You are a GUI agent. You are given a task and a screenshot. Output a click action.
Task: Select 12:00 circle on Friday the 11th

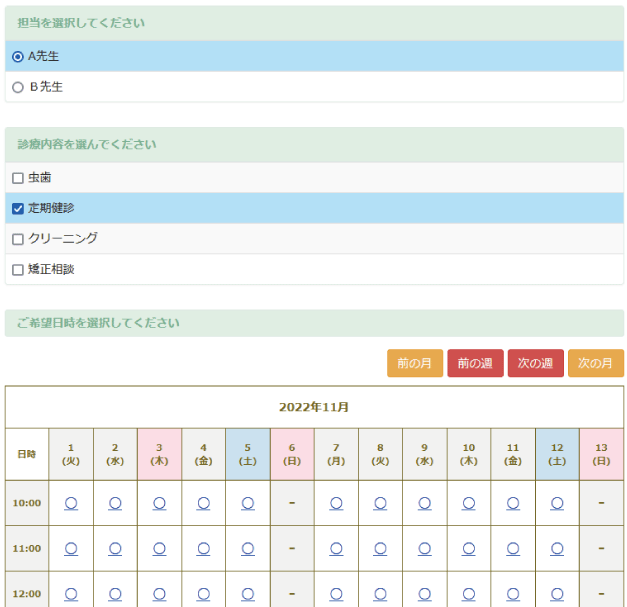click(513, 594)
